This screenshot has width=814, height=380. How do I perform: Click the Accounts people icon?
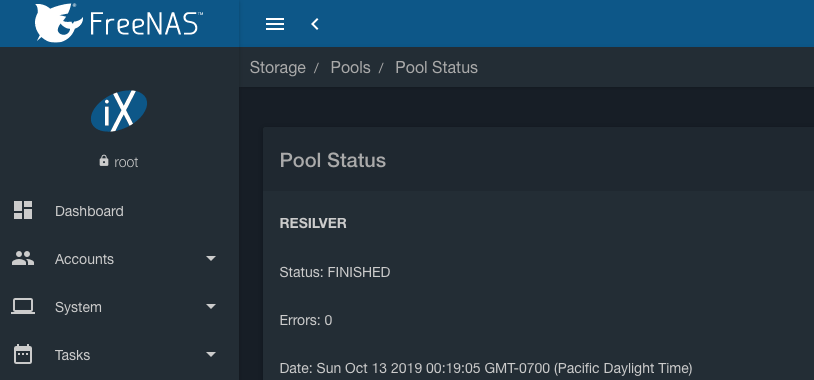click(x=23, y=258)
